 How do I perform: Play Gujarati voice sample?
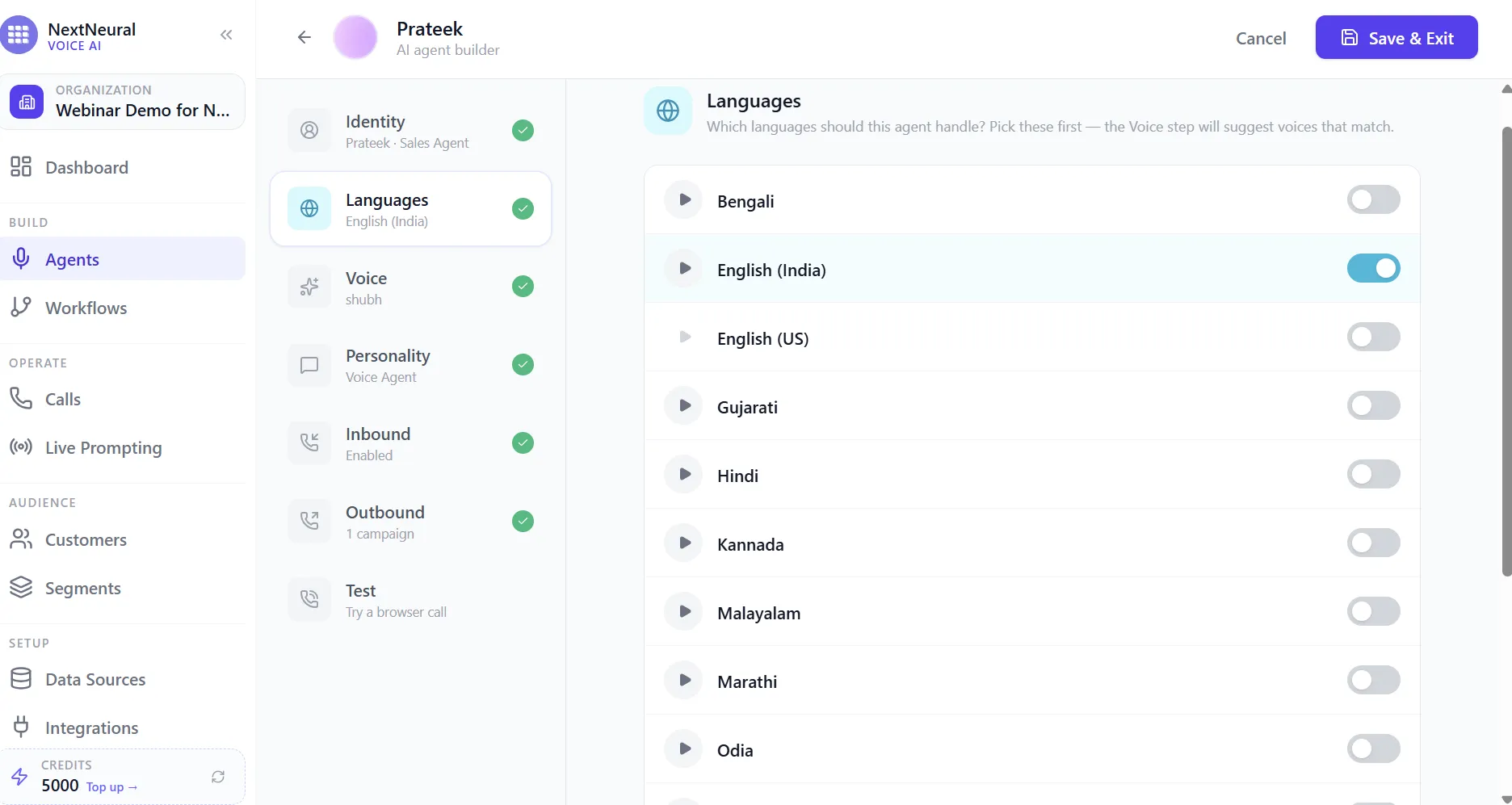pyautogui.click(x=684, y=405)
